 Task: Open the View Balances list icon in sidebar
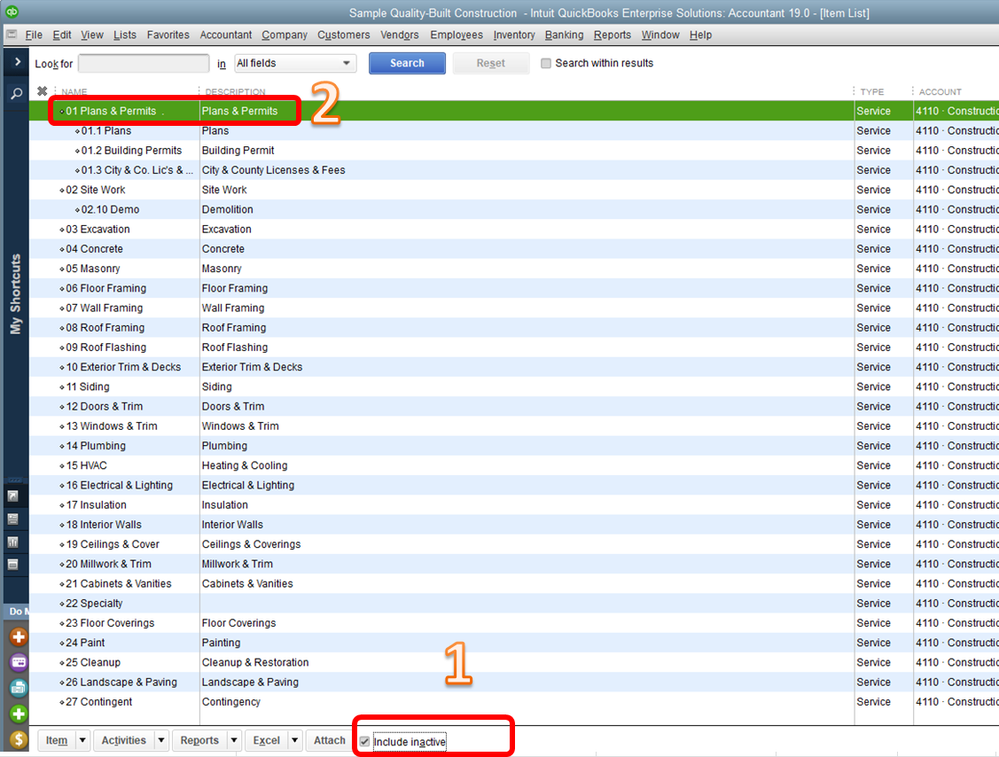click(13, 519)
